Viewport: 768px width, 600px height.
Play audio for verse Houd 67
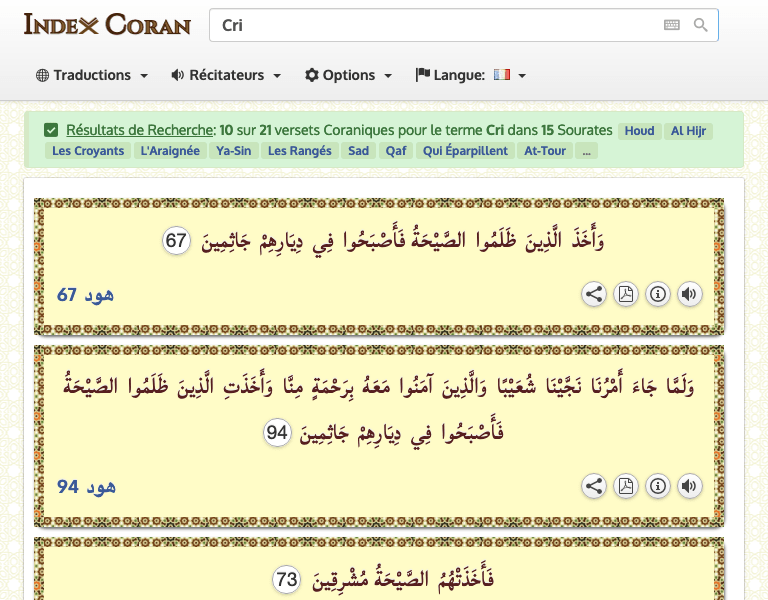coord(689,294)
